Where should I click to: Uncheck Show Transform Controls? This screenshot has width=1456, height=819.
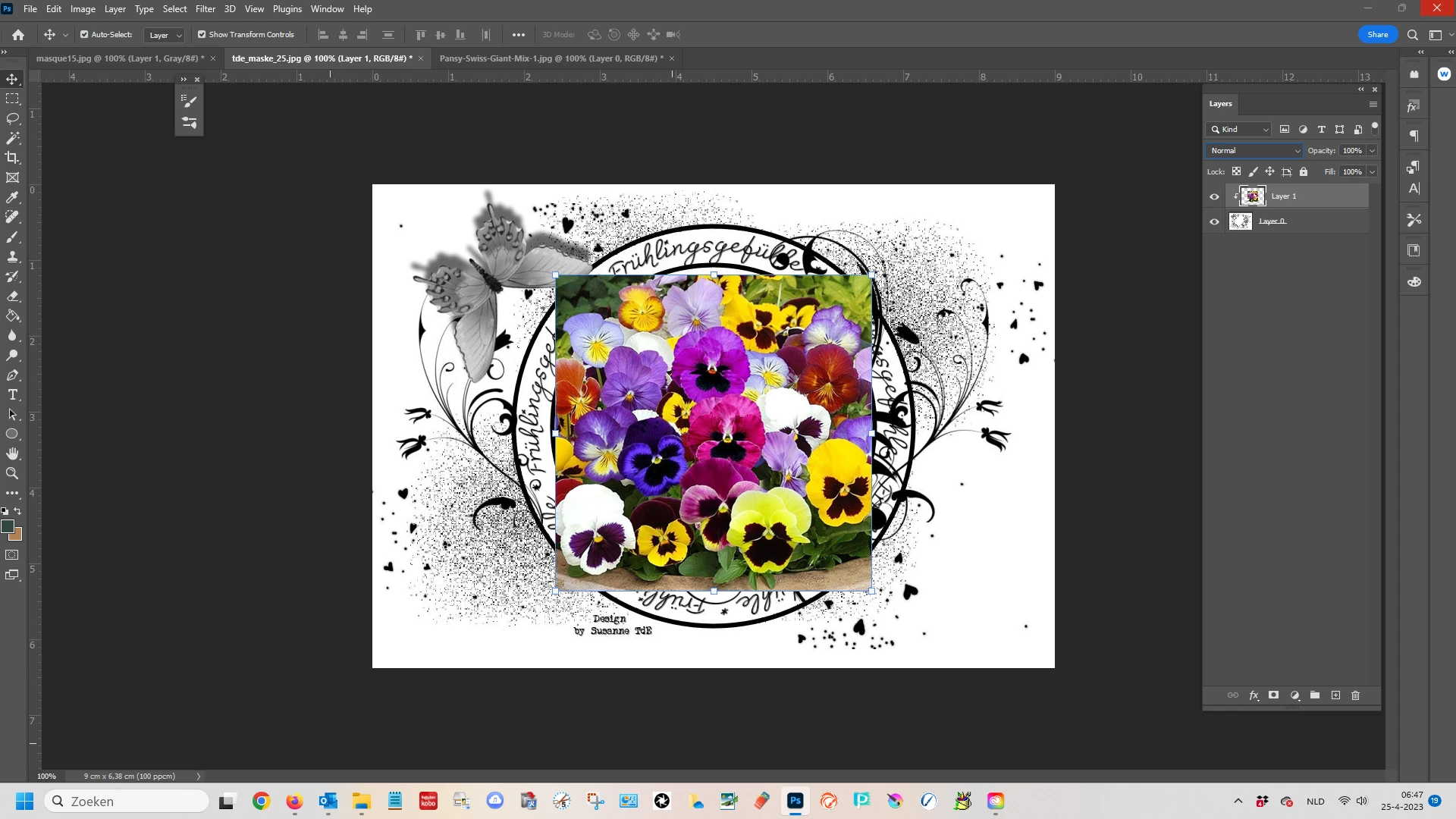pyautogui.click(x=202, y=35)
